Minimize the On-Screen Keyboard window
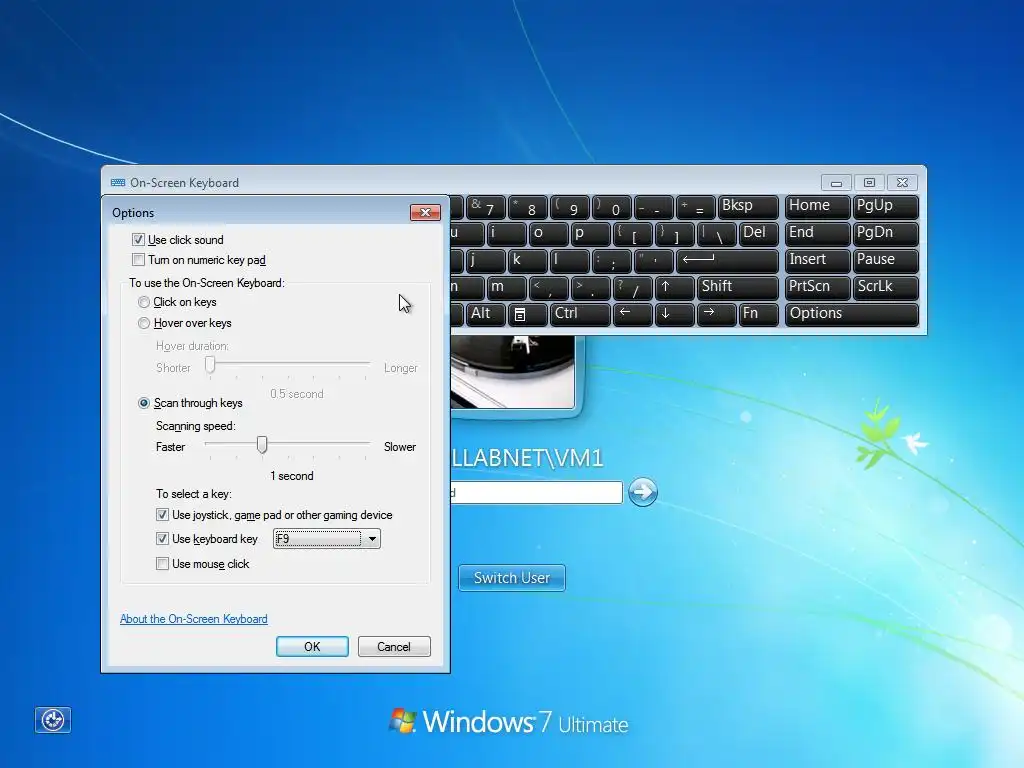 pos(836,183)
